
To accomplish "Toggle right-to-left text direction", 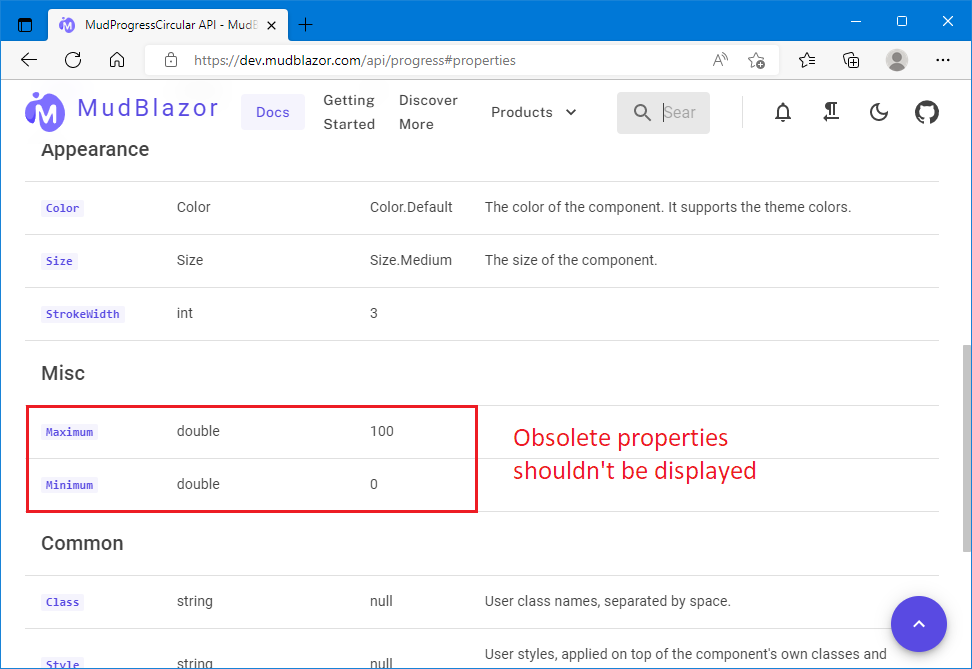I will click(831, 112).
